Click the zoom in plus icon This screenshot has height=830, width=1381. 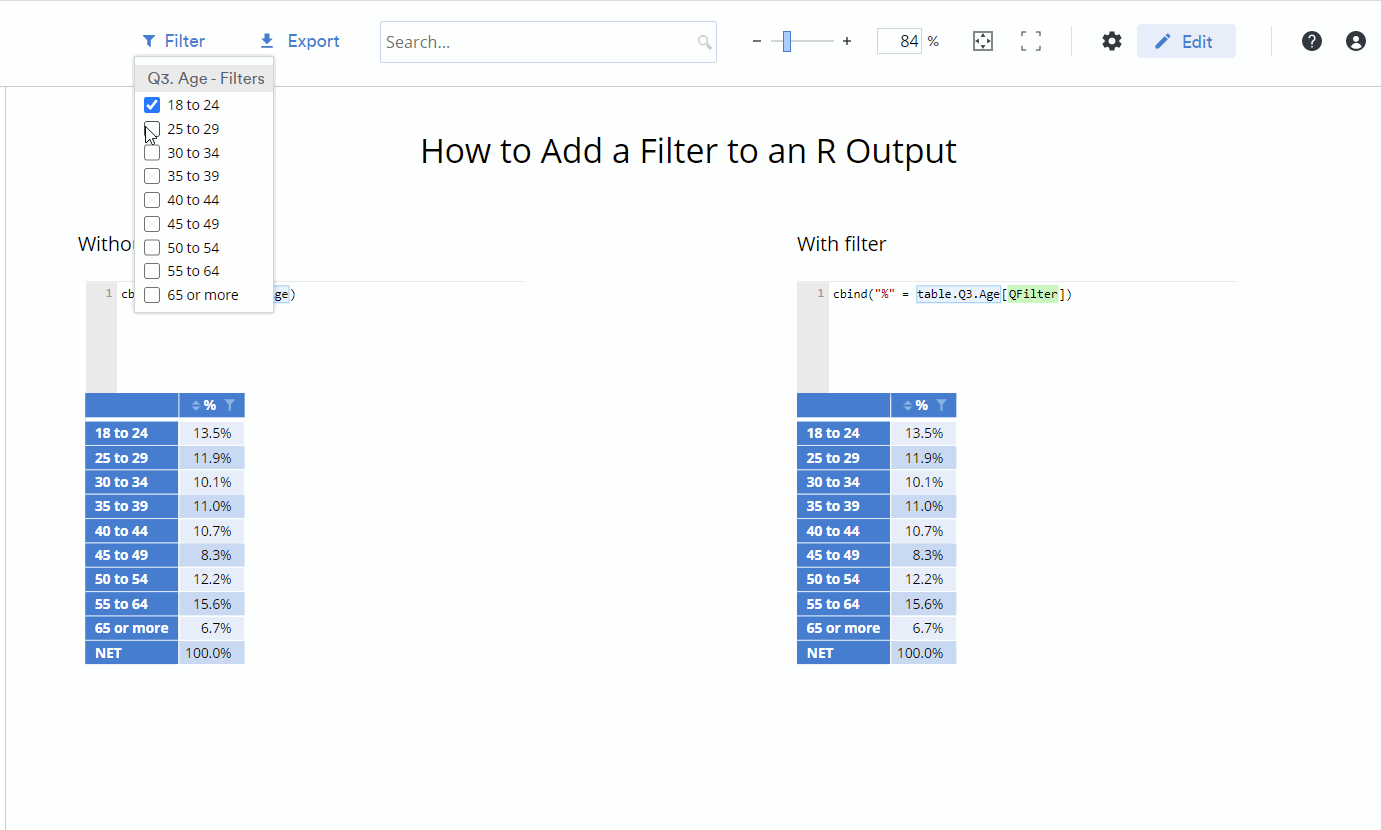(847, 41)
